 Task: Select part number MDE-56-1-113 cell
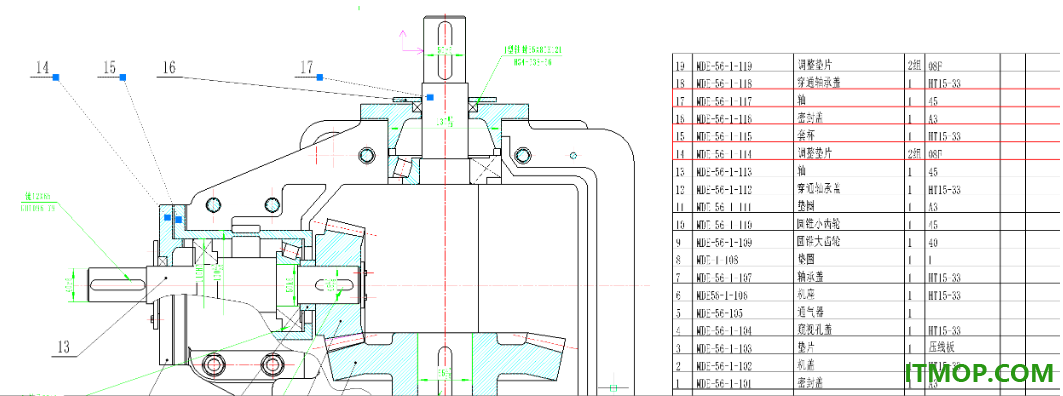724,172
